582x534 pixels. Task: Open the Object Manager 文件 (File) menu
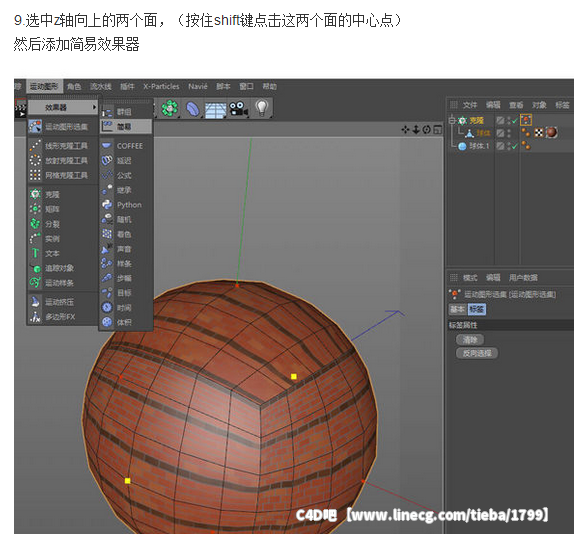[x=470, y=105]
